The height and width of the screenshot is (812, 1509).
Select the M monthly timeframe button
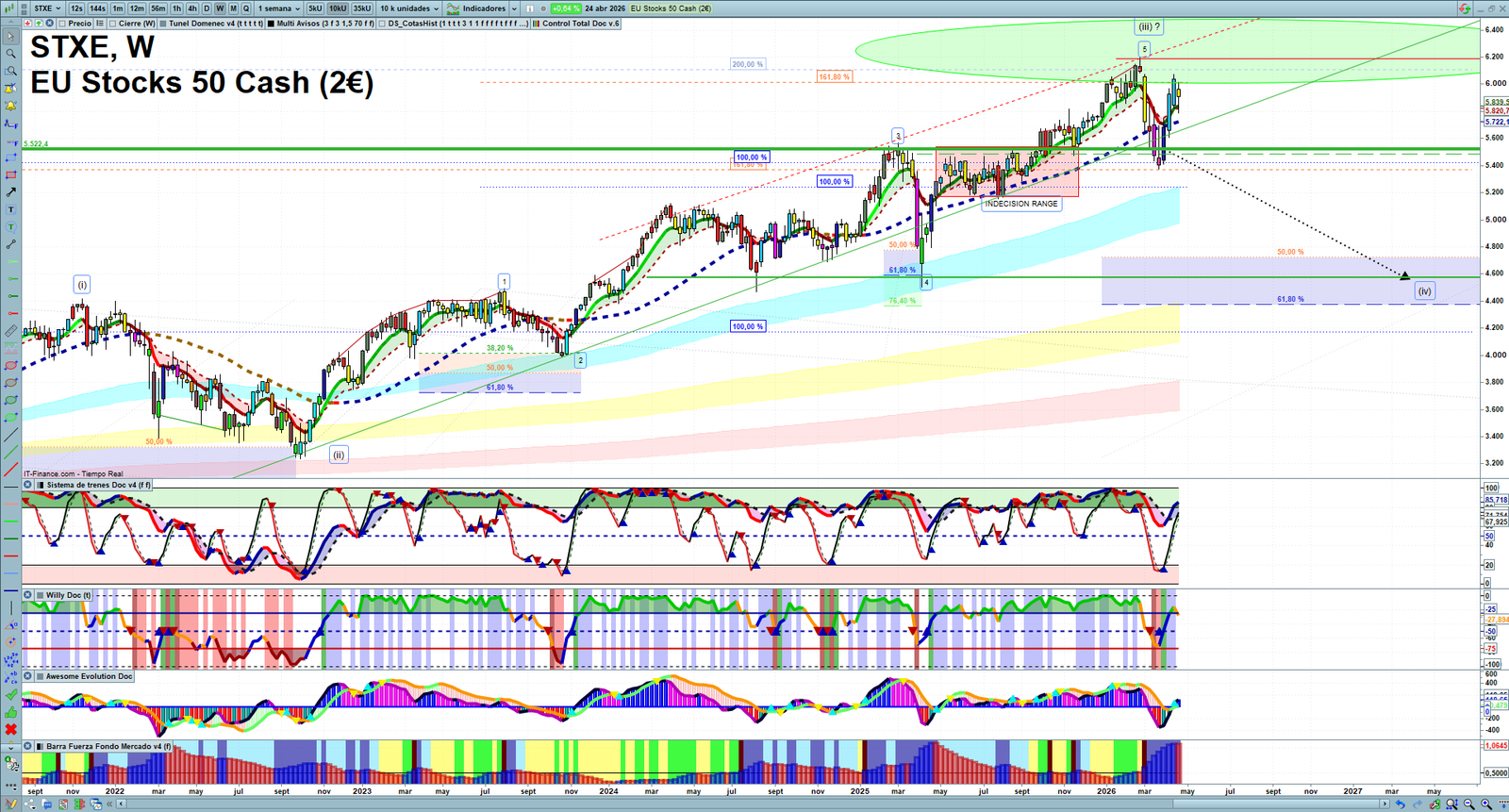tap(233, 8)
